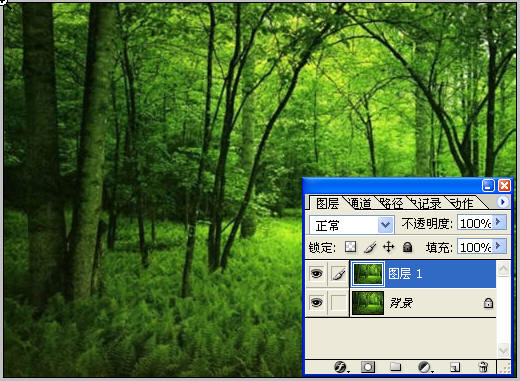The height and width of the screenshot is (381, 520).
Task: Select 背景 layer thumbnail
Action: (368, 303)
